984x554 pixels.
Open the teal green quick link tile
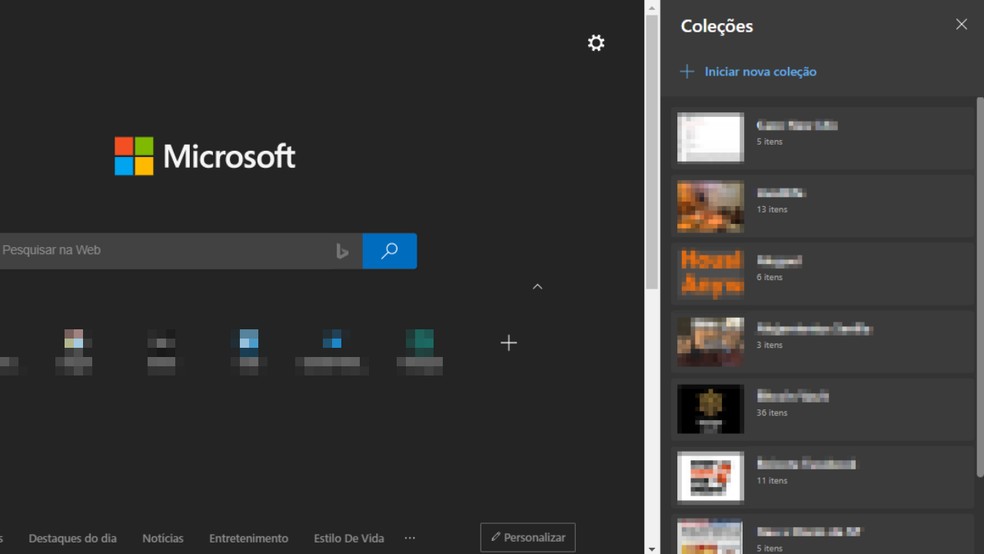(420, 351)
